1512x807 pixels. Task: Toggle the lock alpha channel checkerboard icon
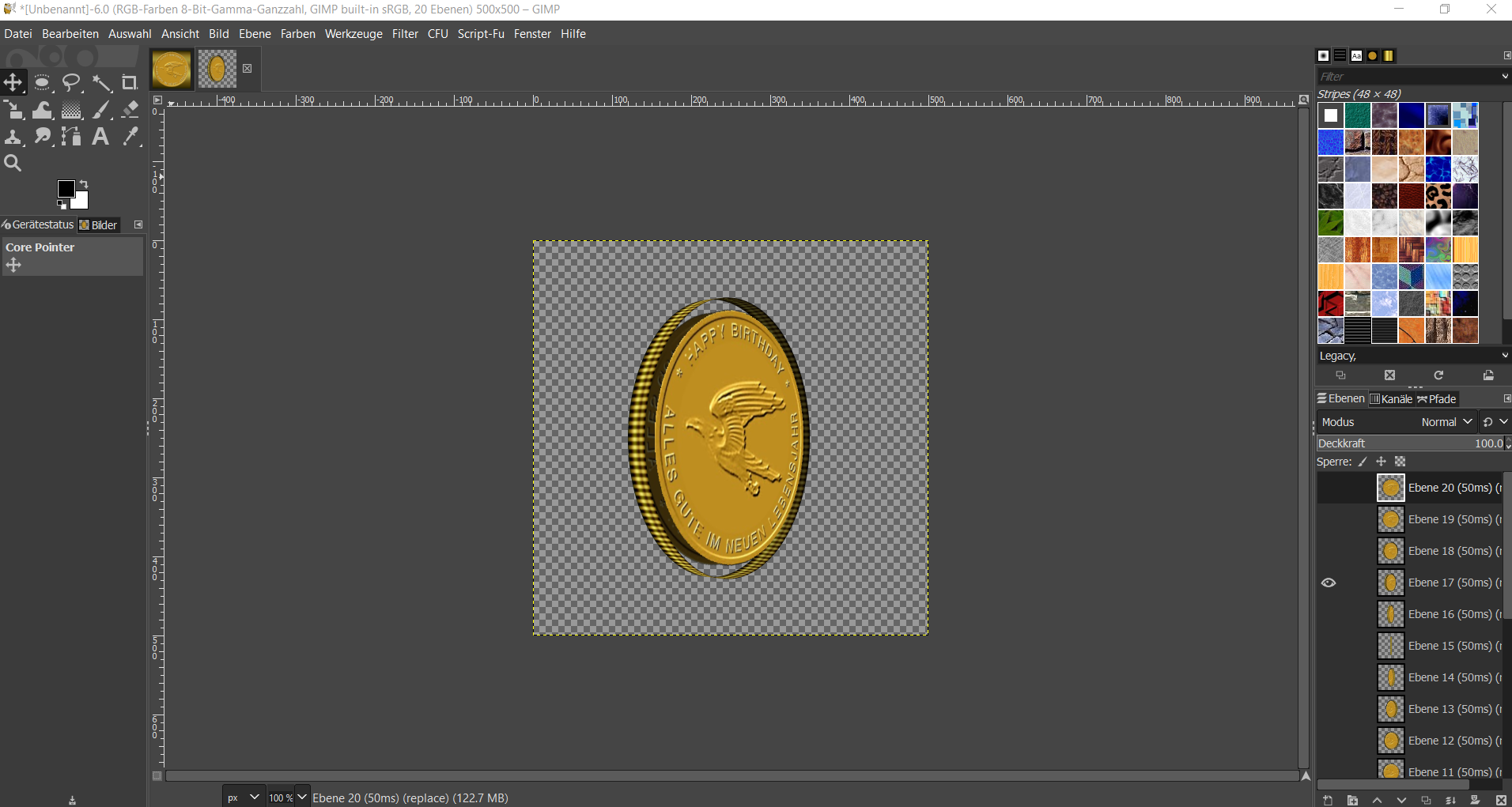(1400, 462)
